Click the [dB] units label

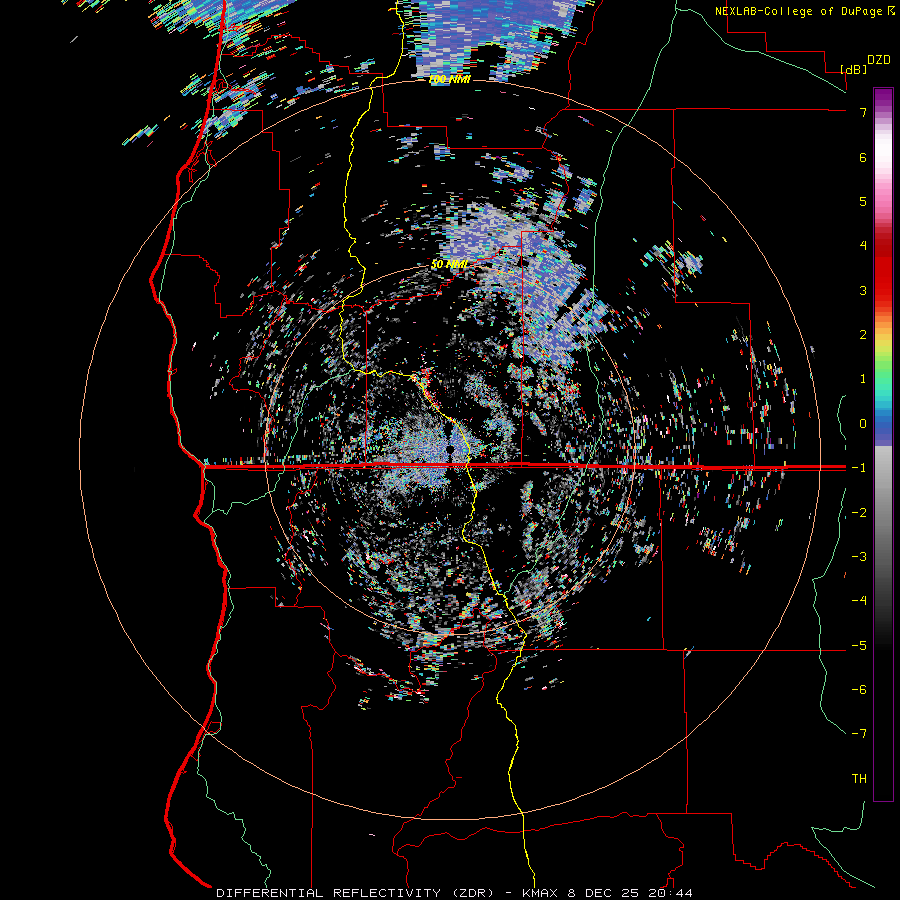854,69
